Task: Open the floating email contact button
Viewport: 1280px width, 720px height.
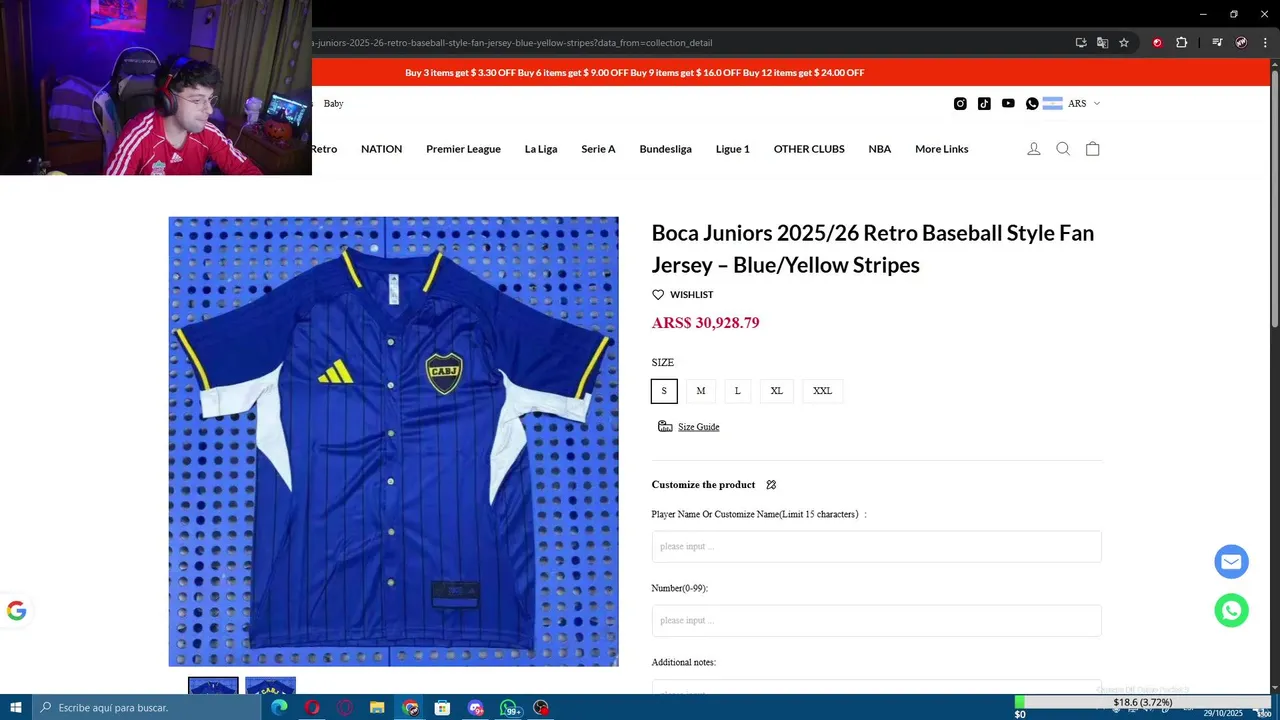Action: [x=1231, y=562]
